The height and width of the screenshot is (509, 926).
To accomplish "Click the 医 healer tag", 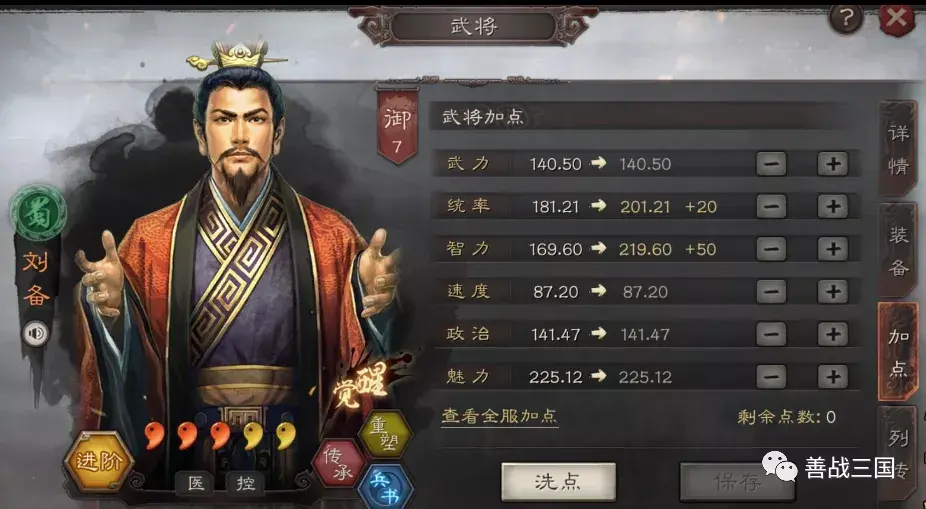I will click(196, 483).
